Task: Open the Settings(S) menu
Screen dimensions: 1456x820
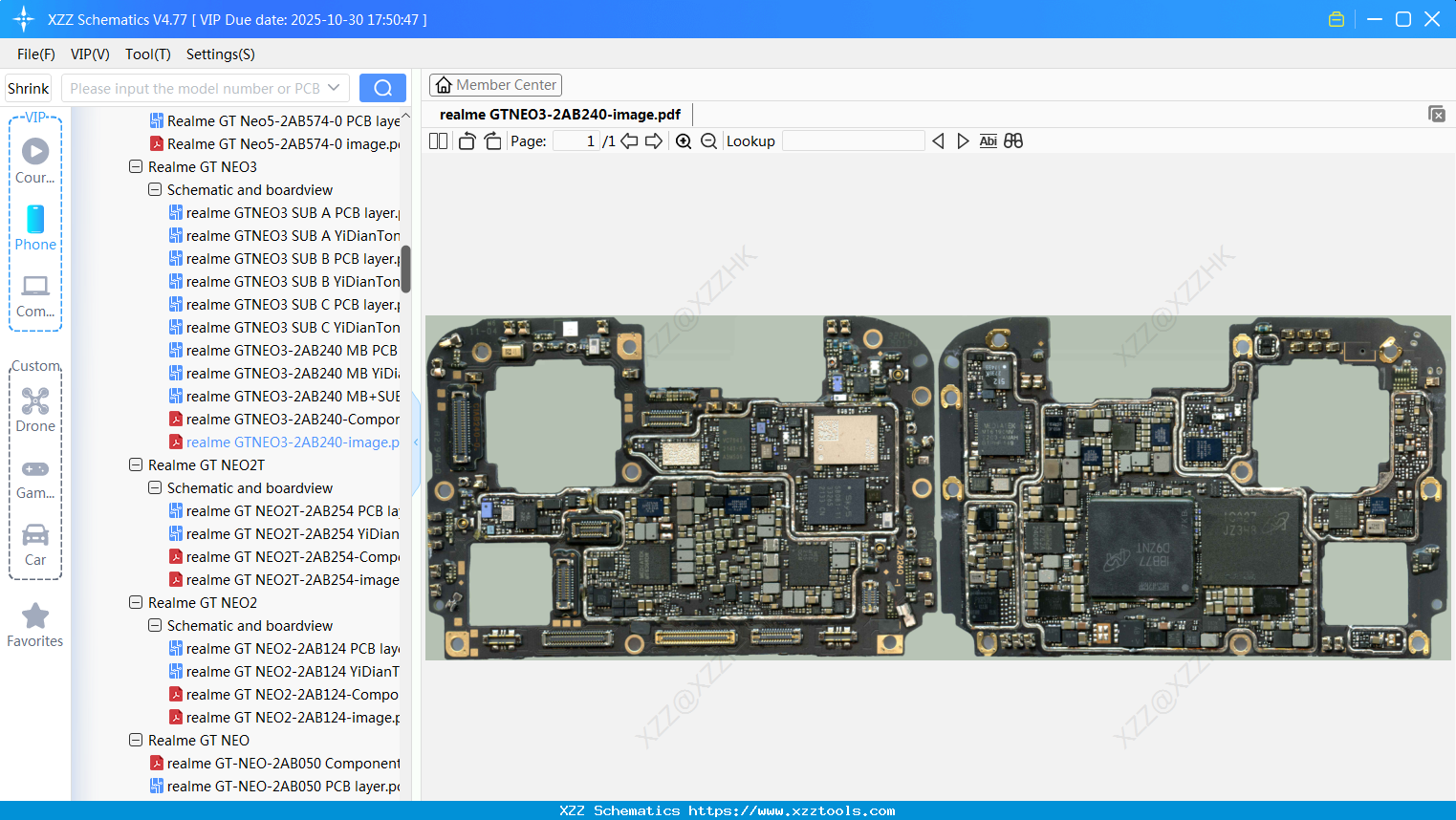Action: tap(220, 54)
